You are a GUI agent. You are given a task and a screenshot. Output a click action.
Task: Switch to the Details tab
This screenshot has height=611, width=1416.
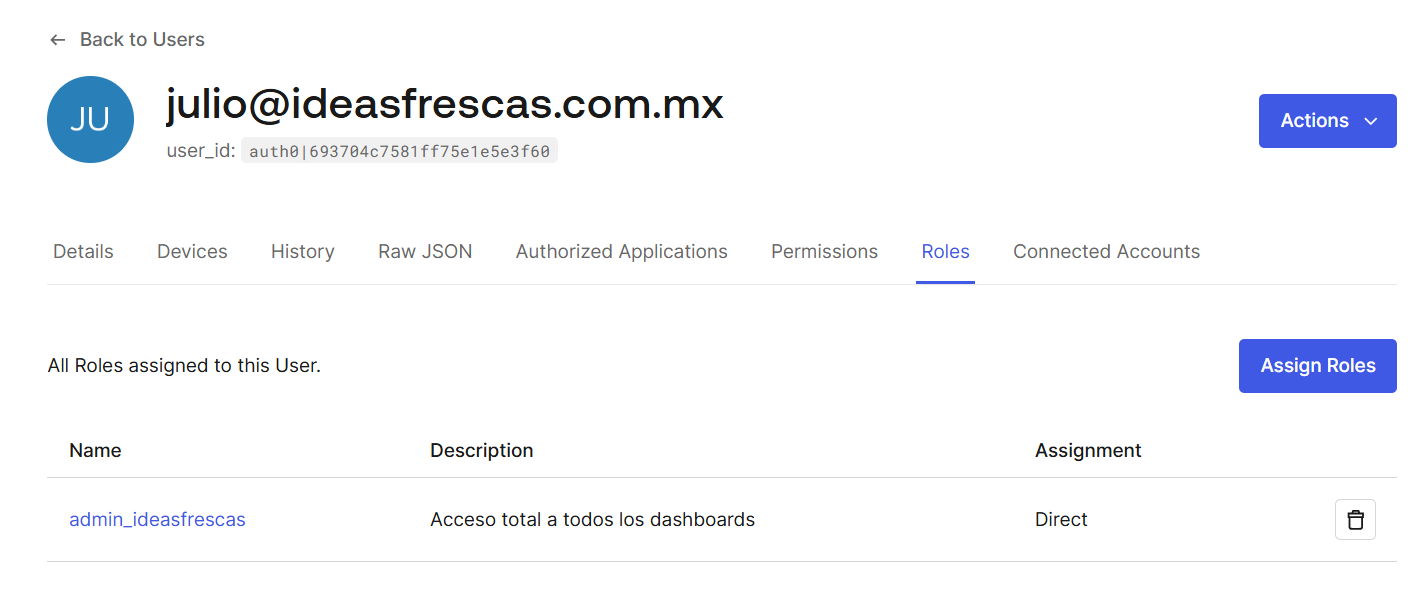tap(83, 252)
